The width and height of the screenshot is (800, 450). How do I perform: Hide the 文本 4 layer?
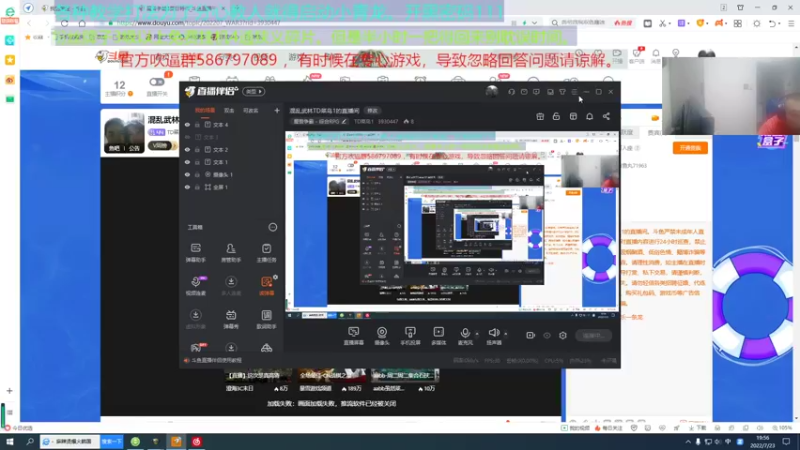(x=187, y=124)
